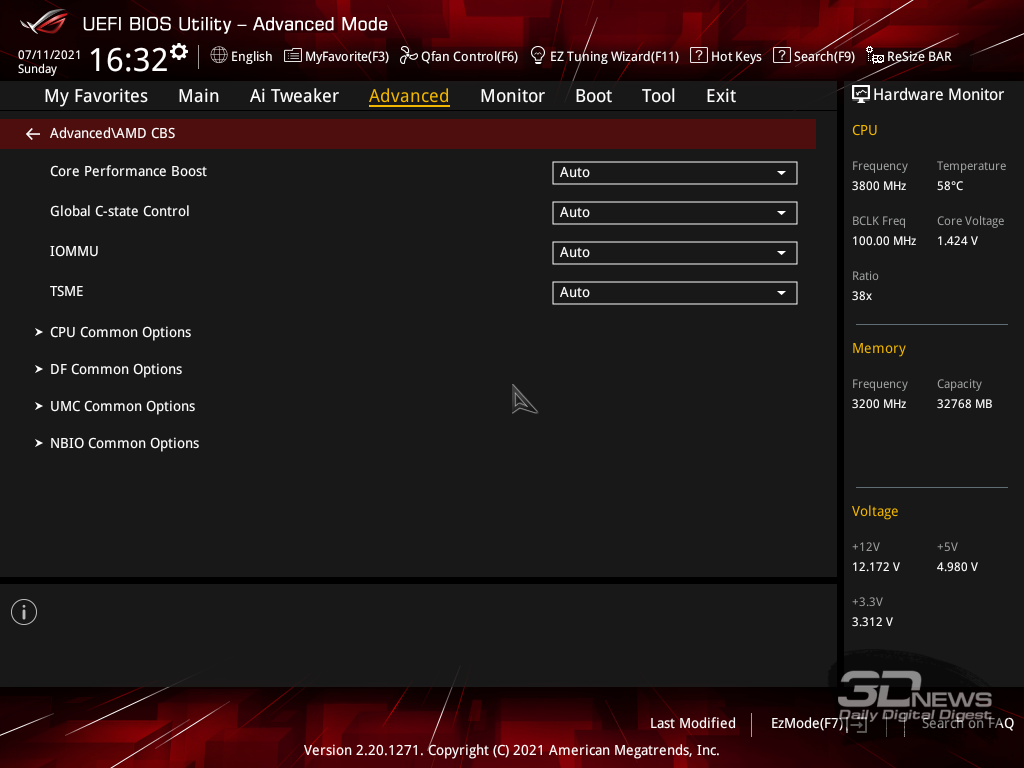Click the Hardware Monitor panel title
Image resolution: width=1024 pixels, height=768 pixels.
(x=938, y=95)
